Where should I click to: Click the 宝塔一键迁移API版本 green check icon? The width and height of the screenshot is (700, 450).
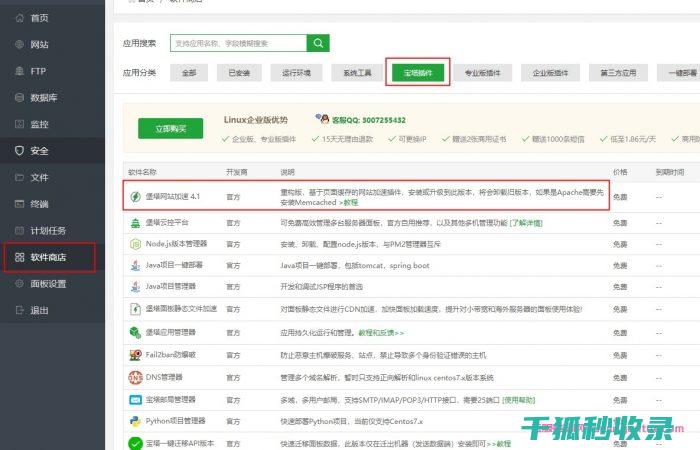click(135, 443)
